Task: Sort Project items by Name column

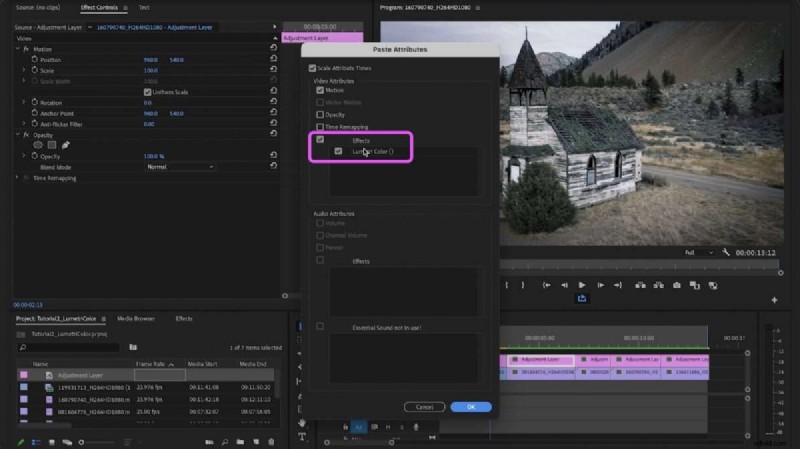Action: 40,364
